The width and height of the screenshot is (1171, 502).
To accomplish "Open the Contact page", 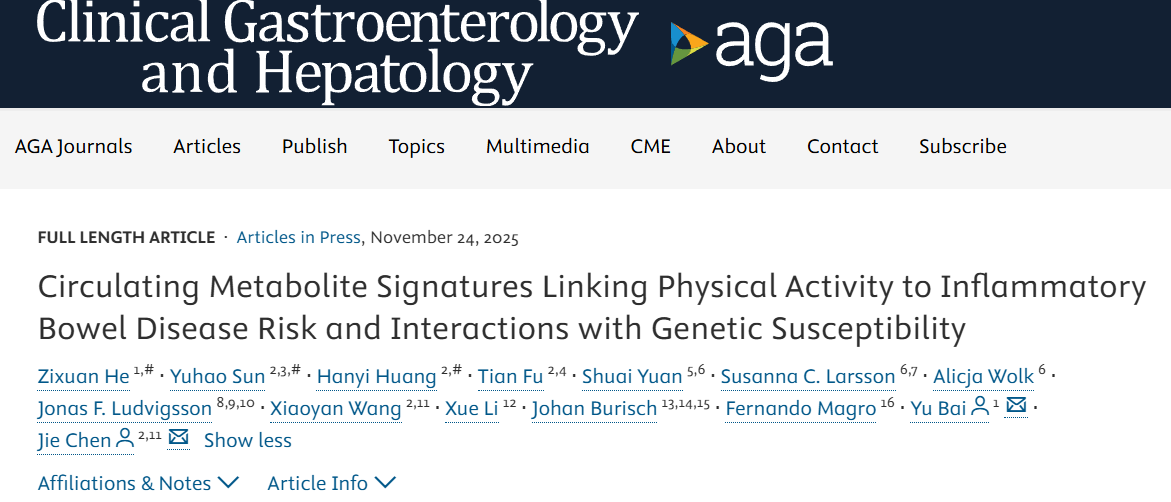I will [842, 146].
